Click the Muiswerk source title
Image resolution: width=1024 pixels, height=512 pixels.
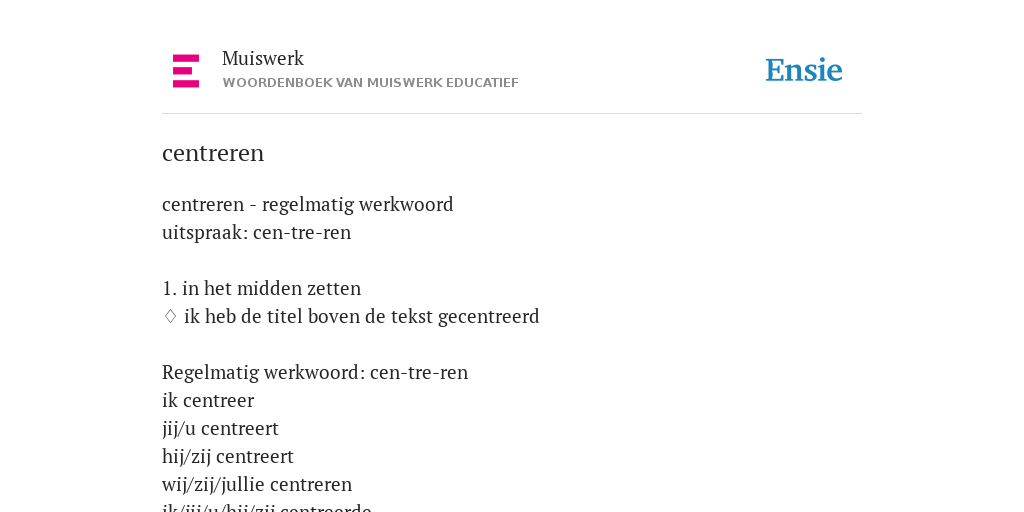point(263,58)
